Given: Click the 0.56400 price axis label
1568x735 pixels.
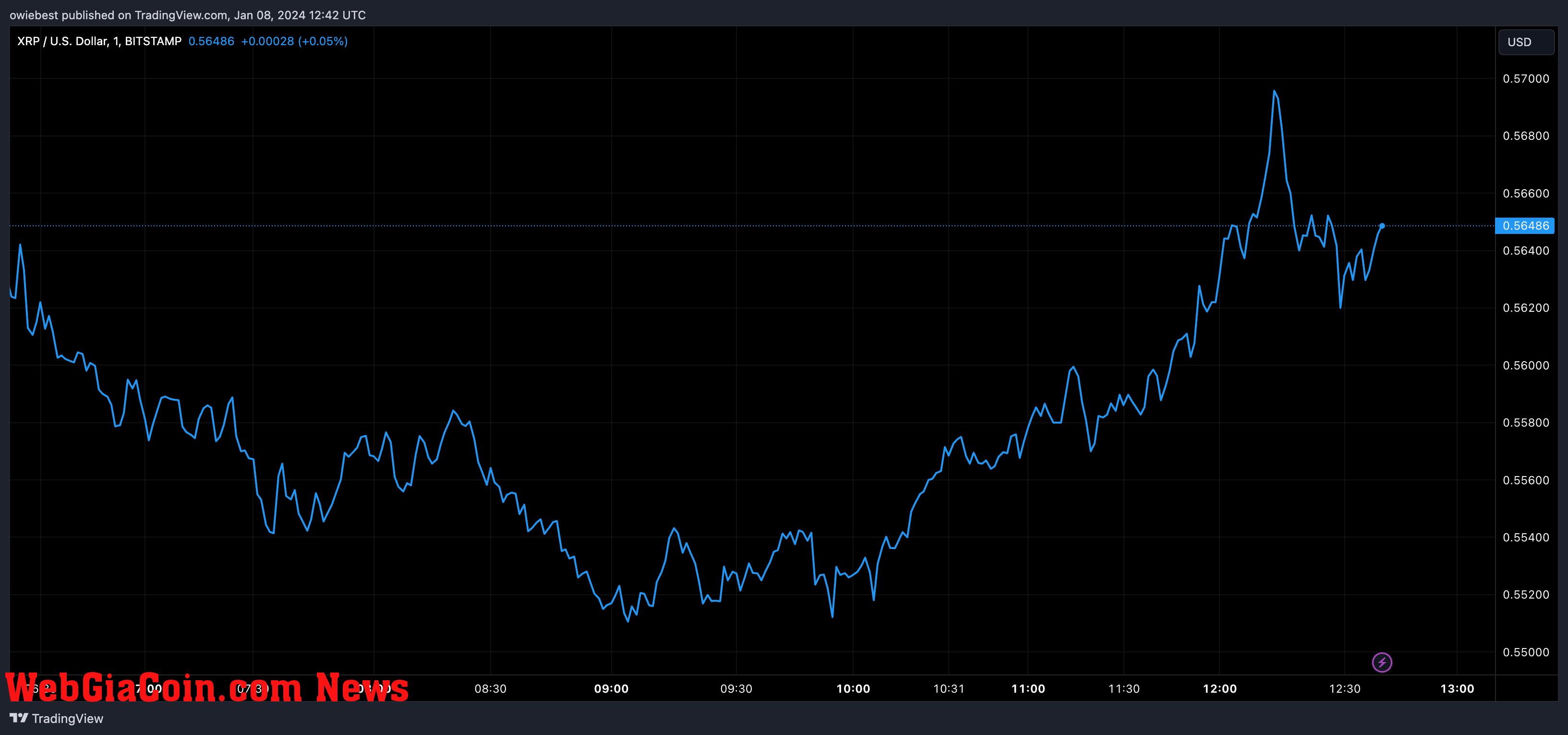Looking at the screenshot, I should click(1526, 251).
